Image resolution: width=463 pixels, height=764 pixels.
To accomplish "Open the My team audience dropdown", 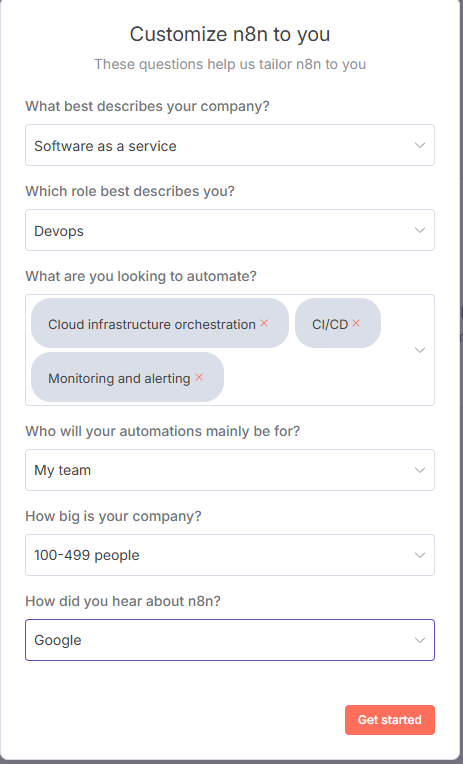I will point(230,470).
